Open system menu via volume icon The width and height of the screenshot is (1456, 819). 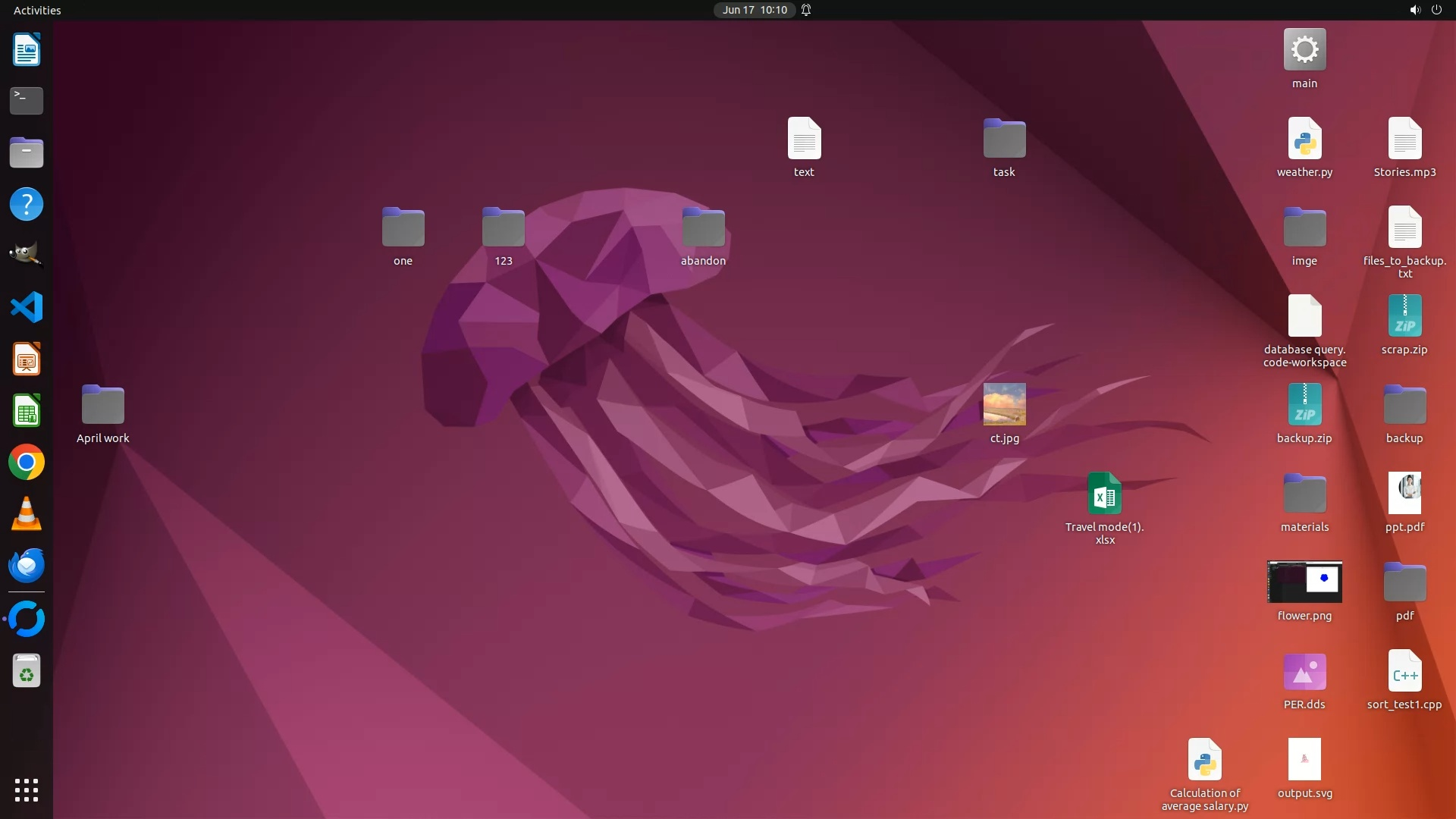coord(1414,10)
